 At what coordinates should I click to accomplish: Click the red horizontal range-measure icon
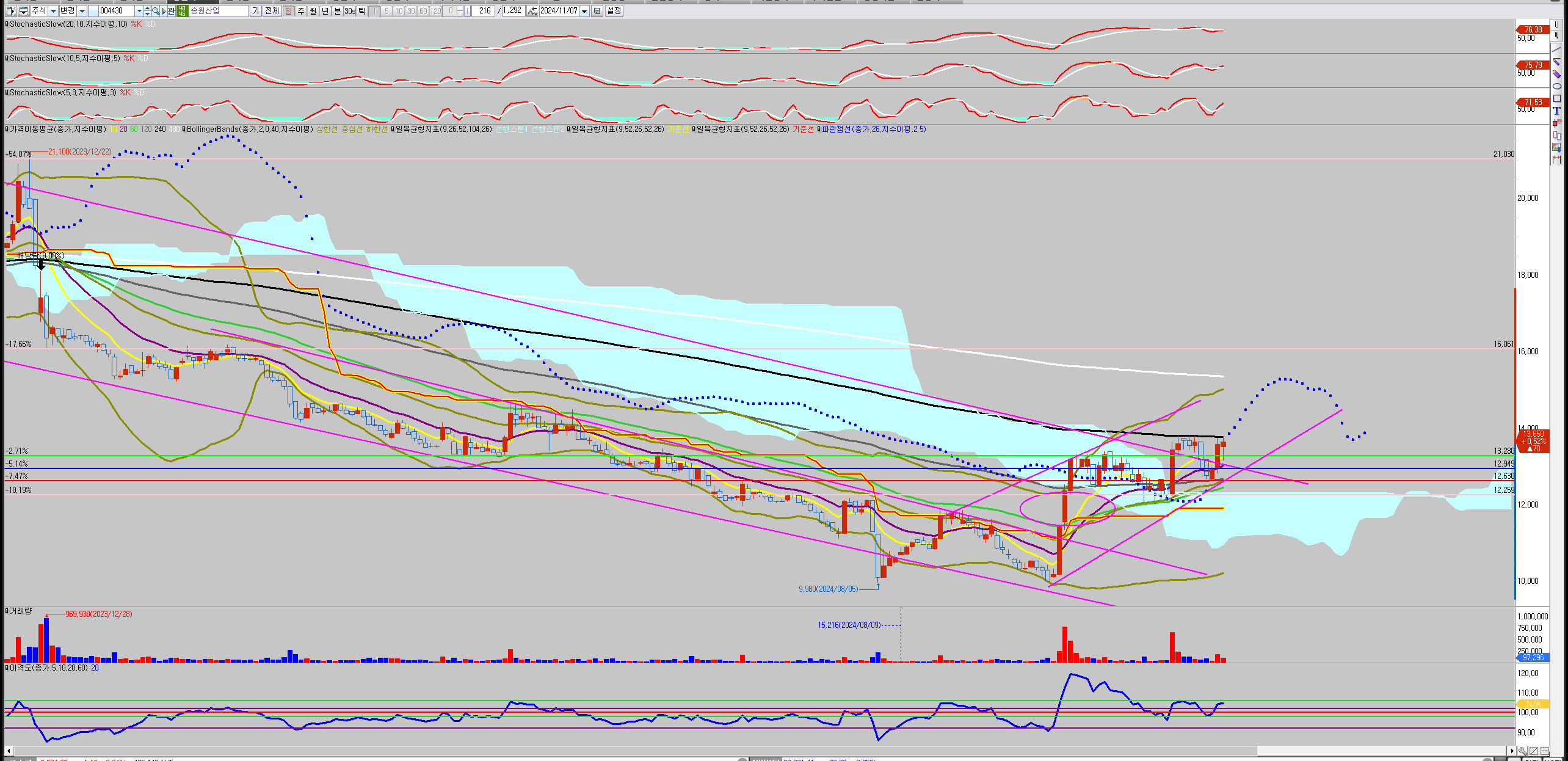[1556, 159]
